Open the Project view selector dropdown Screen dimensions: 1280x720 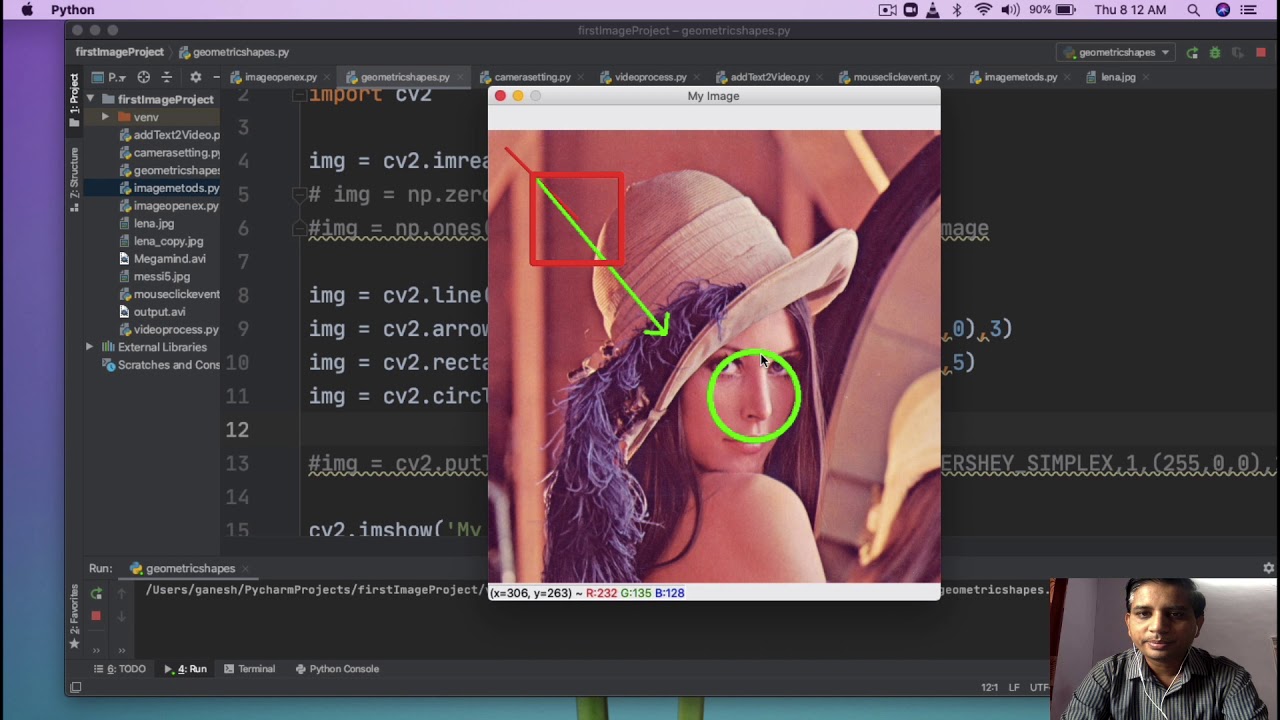tap(109, 77)
